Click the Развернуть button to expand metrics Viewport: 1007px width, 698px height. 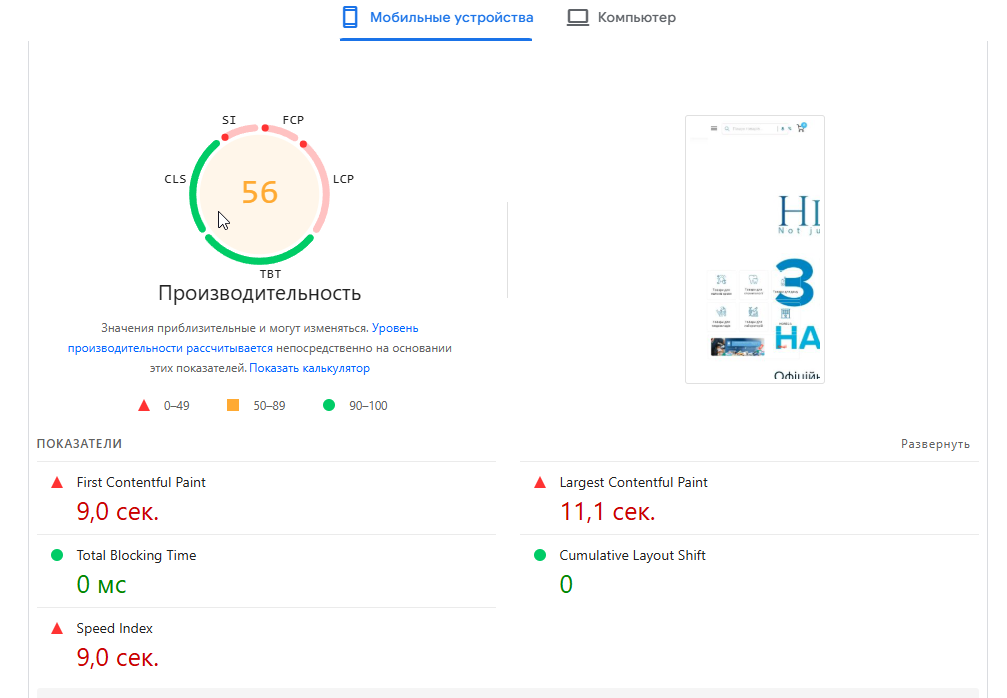click(x=935, y=444)
